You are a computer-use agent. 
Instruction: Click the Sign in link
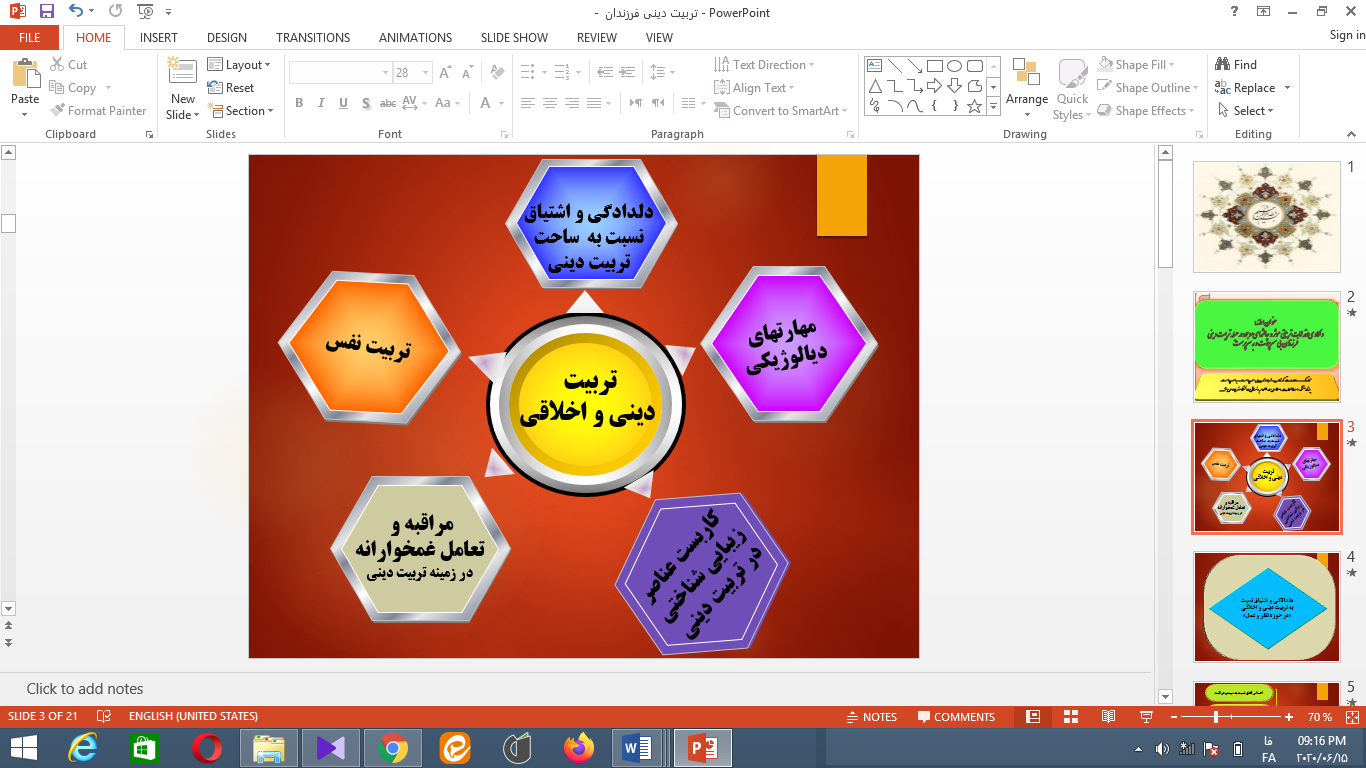(1346, 35)
